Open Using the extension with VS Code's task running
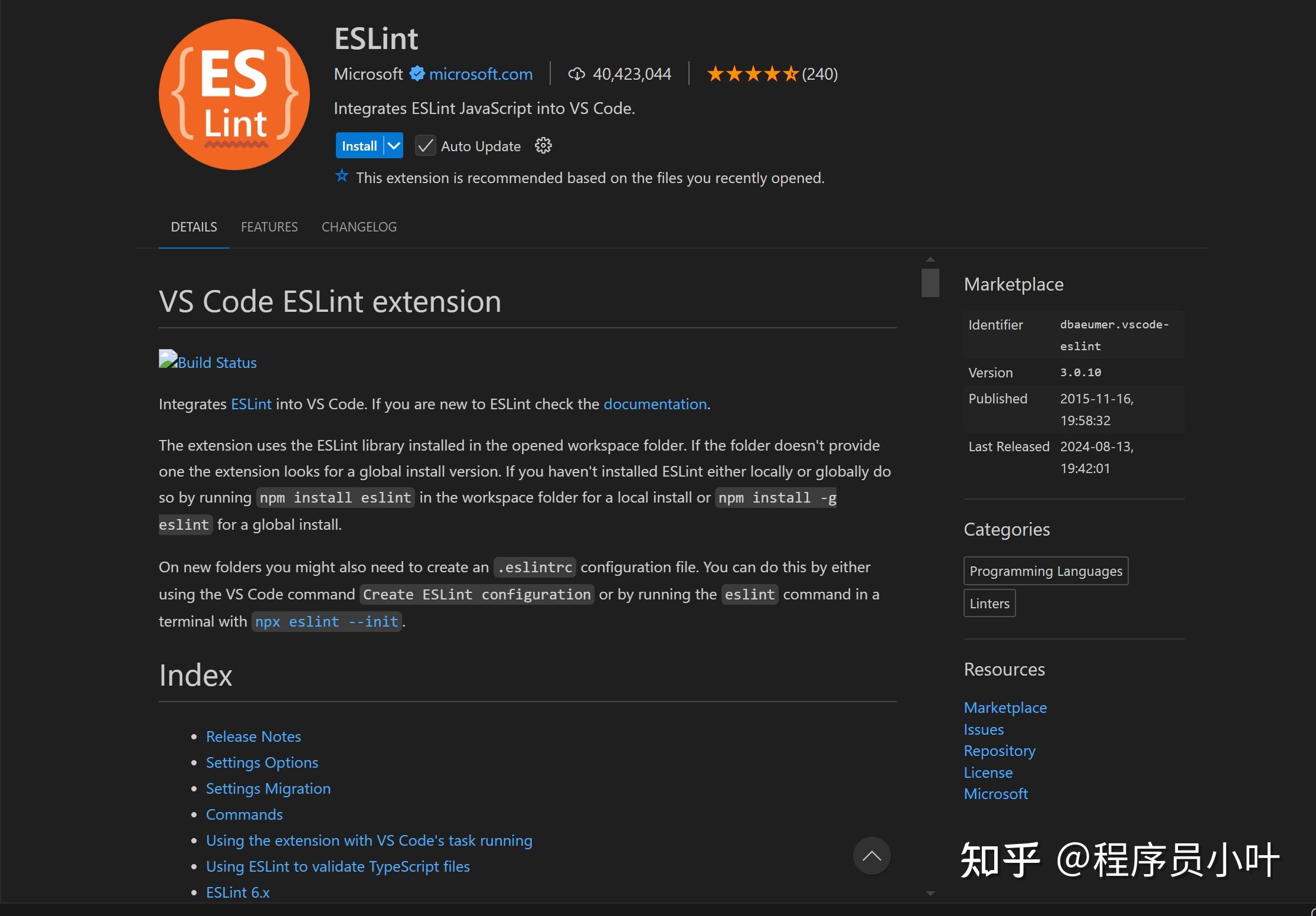Image resolution: width=1316 pixels, height=916 pixels. click(369, 840)
